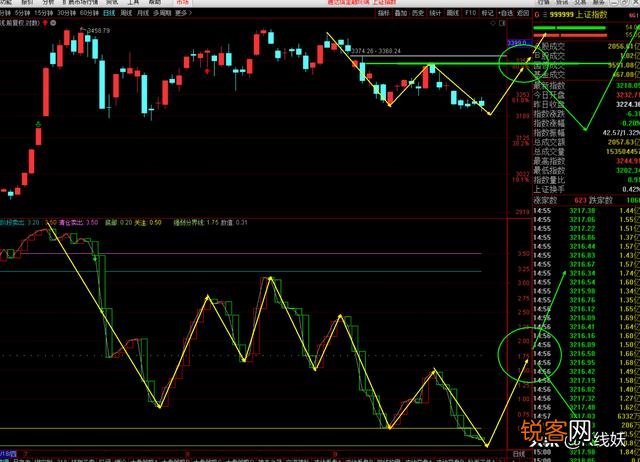
Task: Open the 分析 menu
Action: pos(48,2)
